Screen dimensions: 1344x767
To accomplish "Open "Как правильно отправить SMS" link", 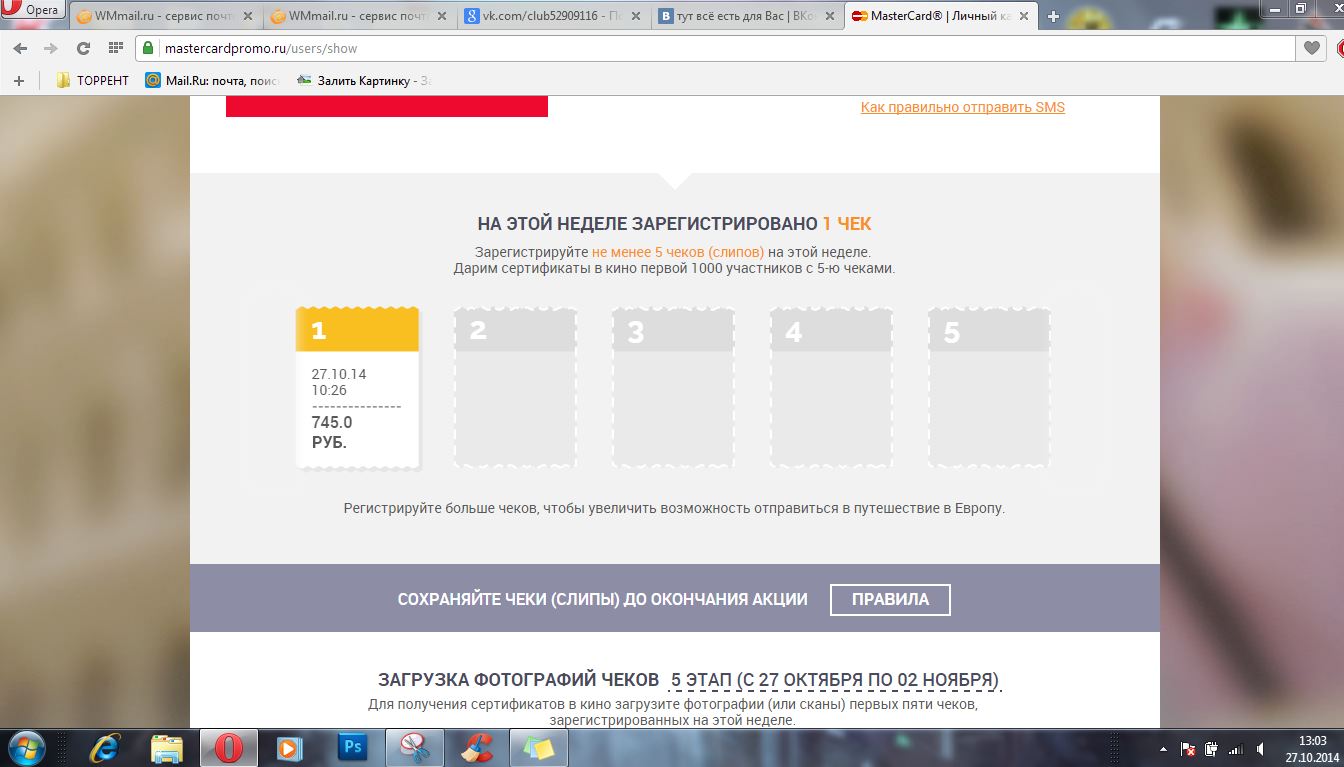I will point(963,107).
